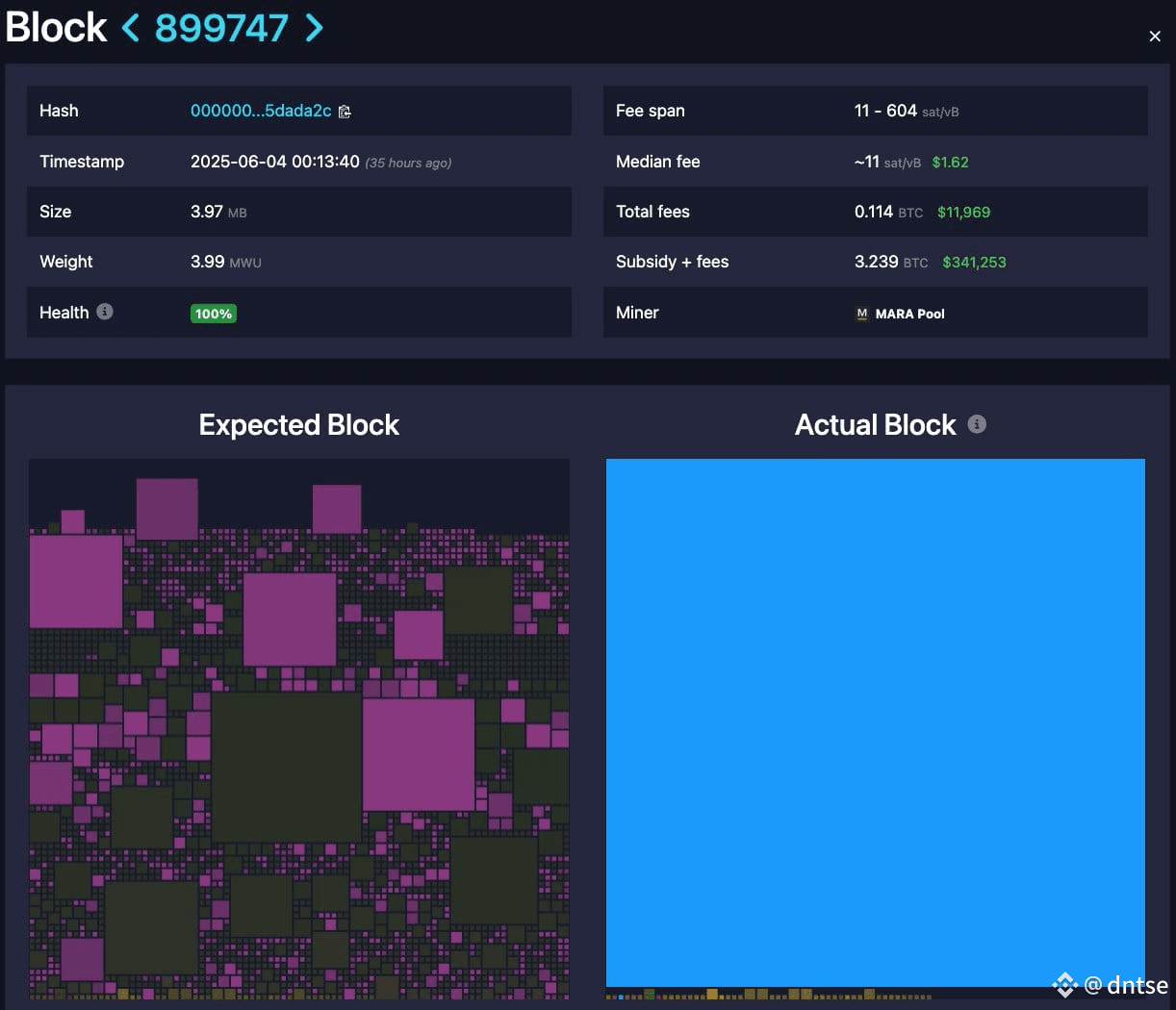Open the Health info icon
Viewport: 1176px width, 1010px height.
[105, 312]
